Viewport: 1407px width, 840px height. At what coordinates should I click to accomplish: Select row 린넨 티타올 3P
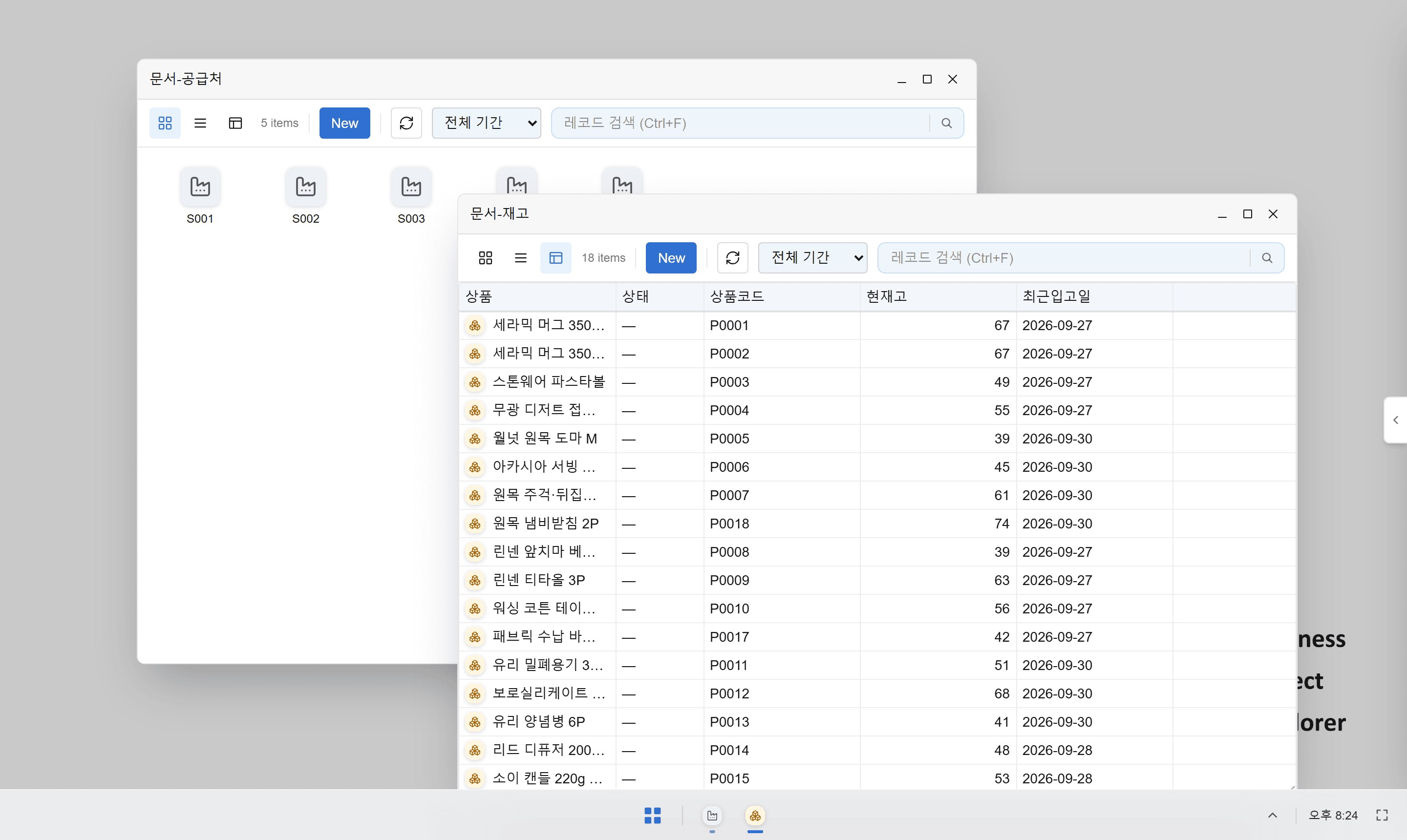pyautogui.click(x=877, y=580)
